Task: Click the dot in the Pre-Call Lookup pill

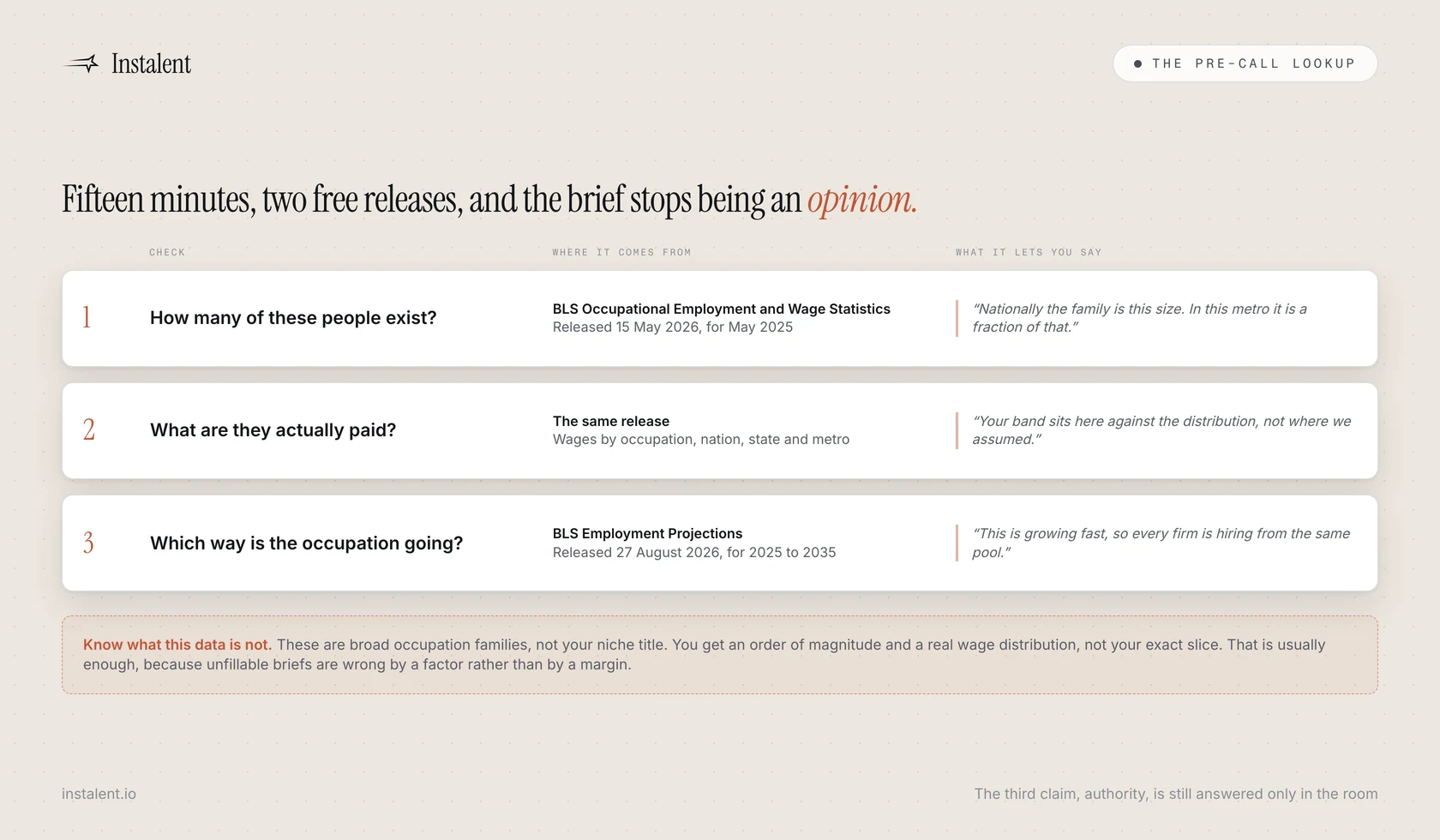Action: (x=1137, y=63)
